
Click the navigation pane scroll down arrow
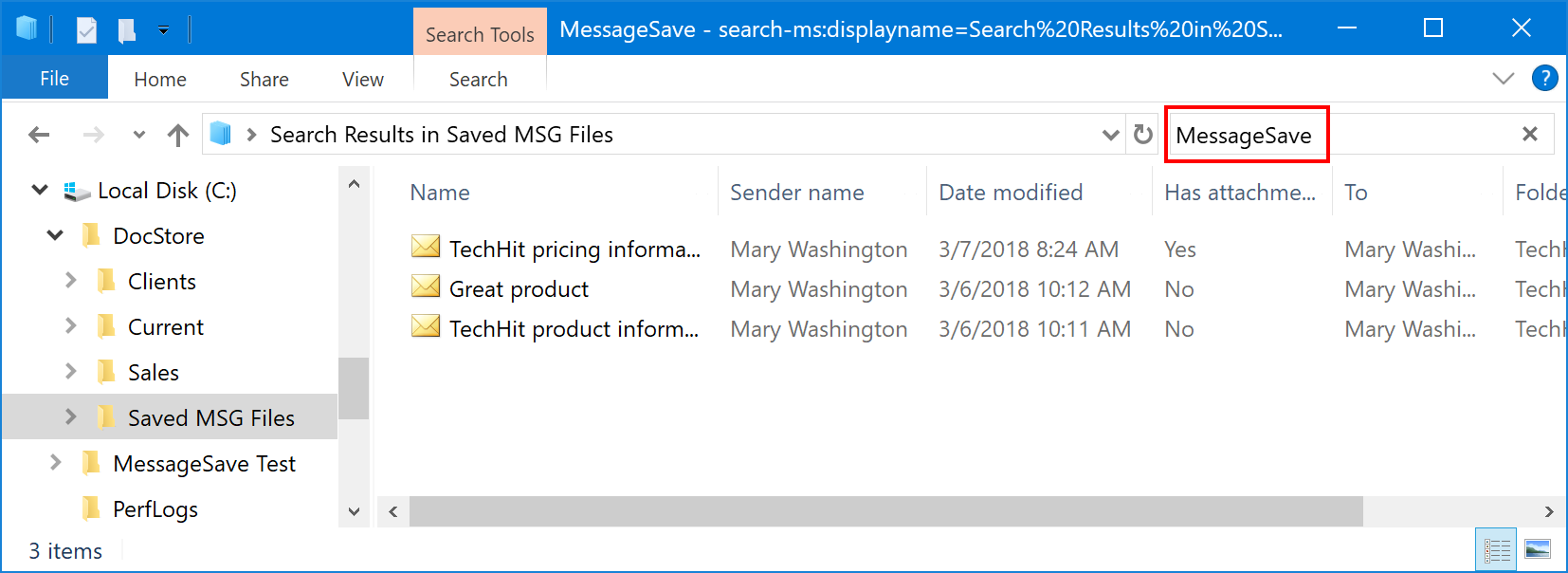[x=354, y=512]
